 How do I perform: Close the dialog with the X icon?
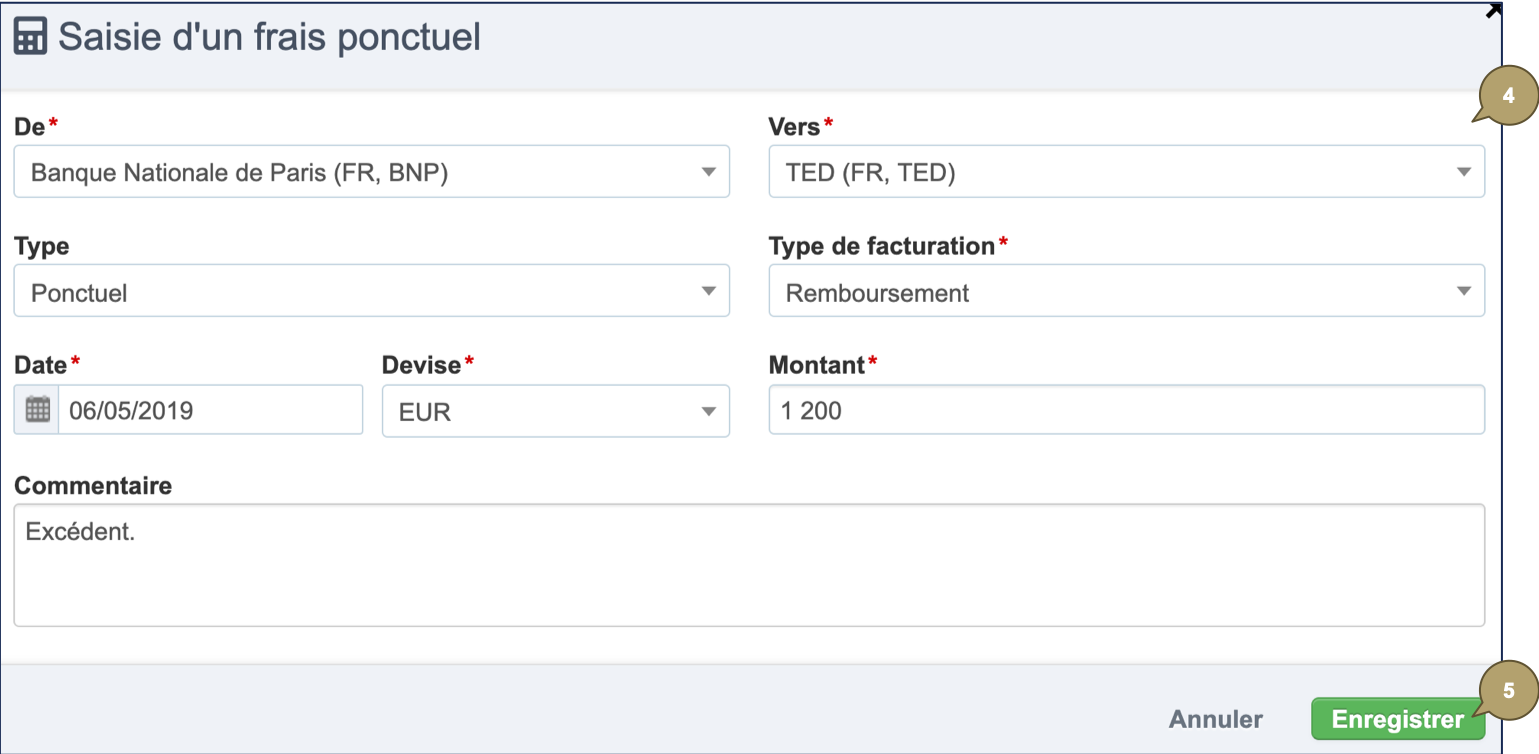coord(1493,11)
